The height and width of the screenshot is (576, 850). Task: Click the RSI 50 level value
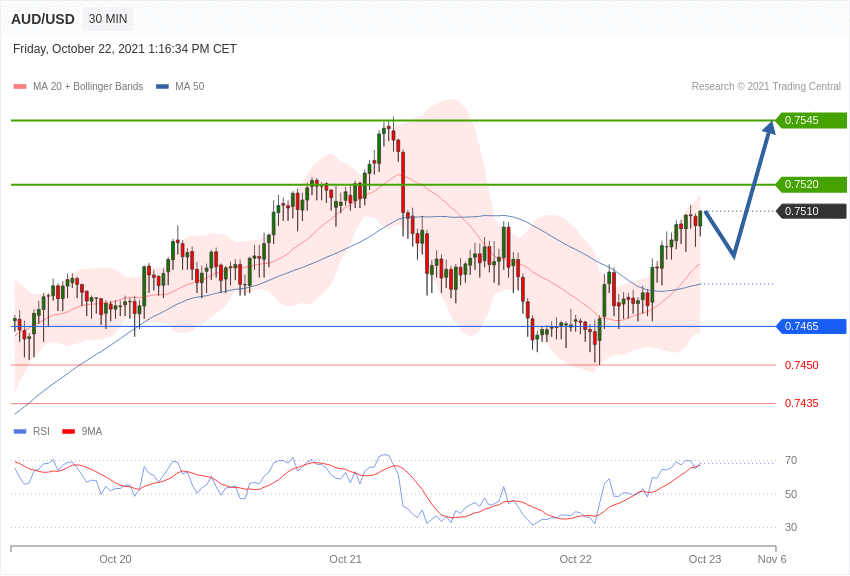[x=791, y=494]
